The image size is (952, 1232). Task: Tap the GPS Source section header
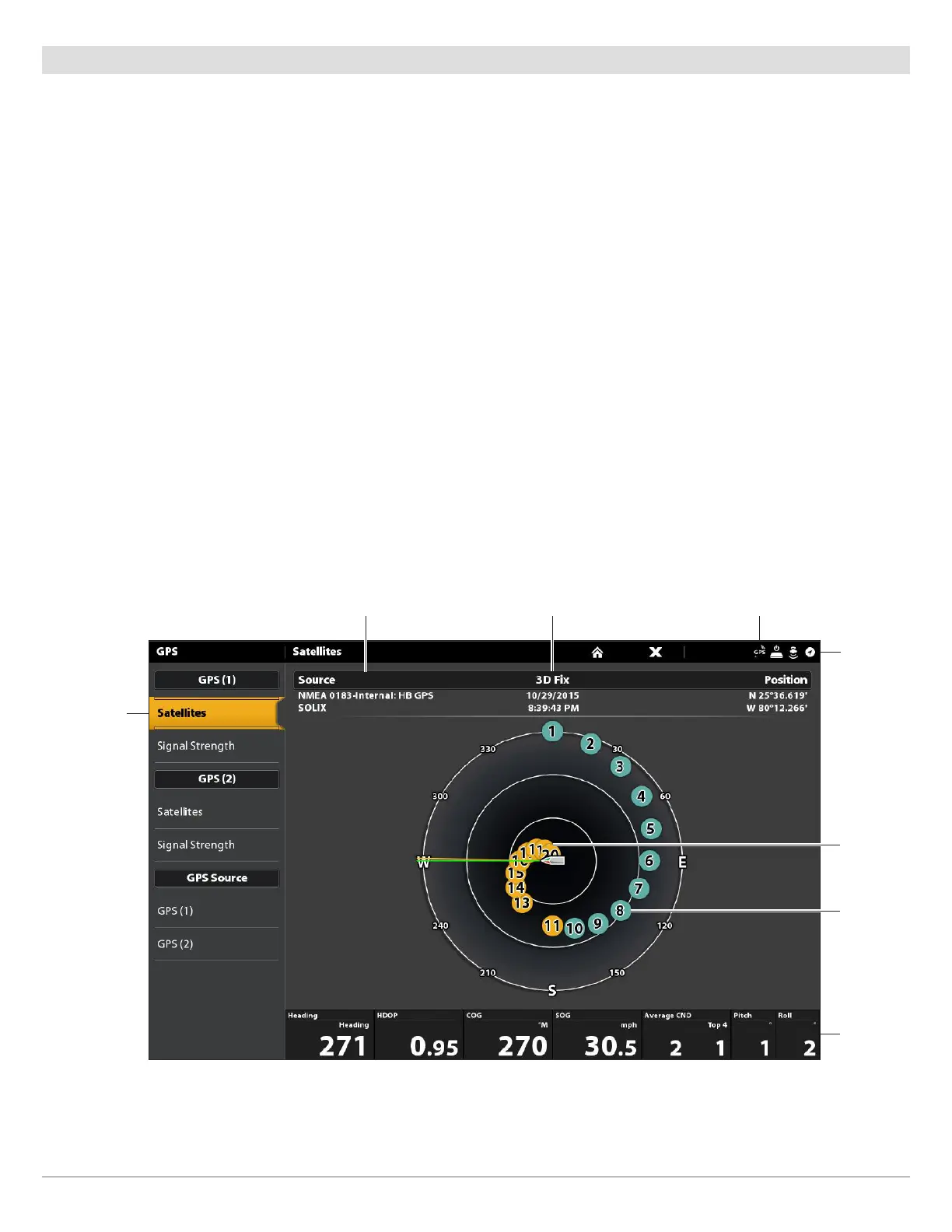[216, 878]
